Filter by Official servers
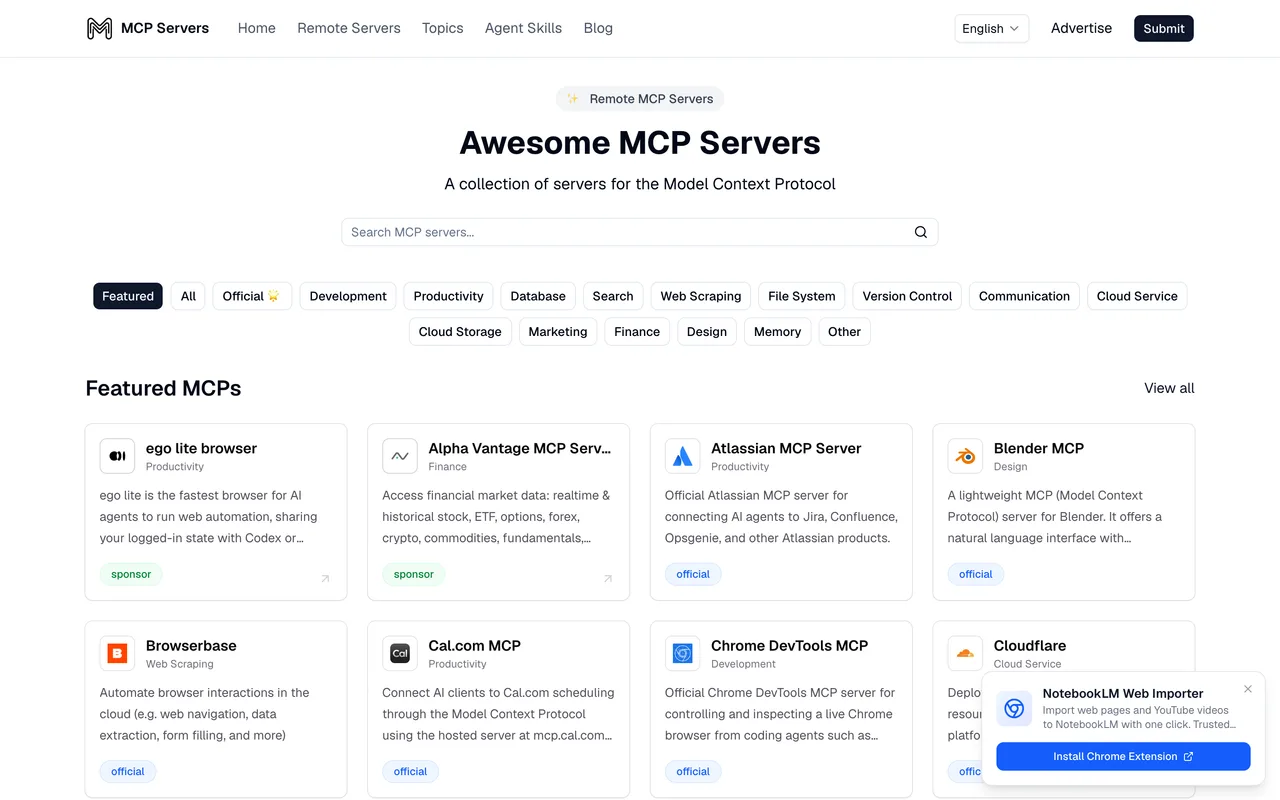The height and width of the screenshot is (800, 1280). pos(252,296)
